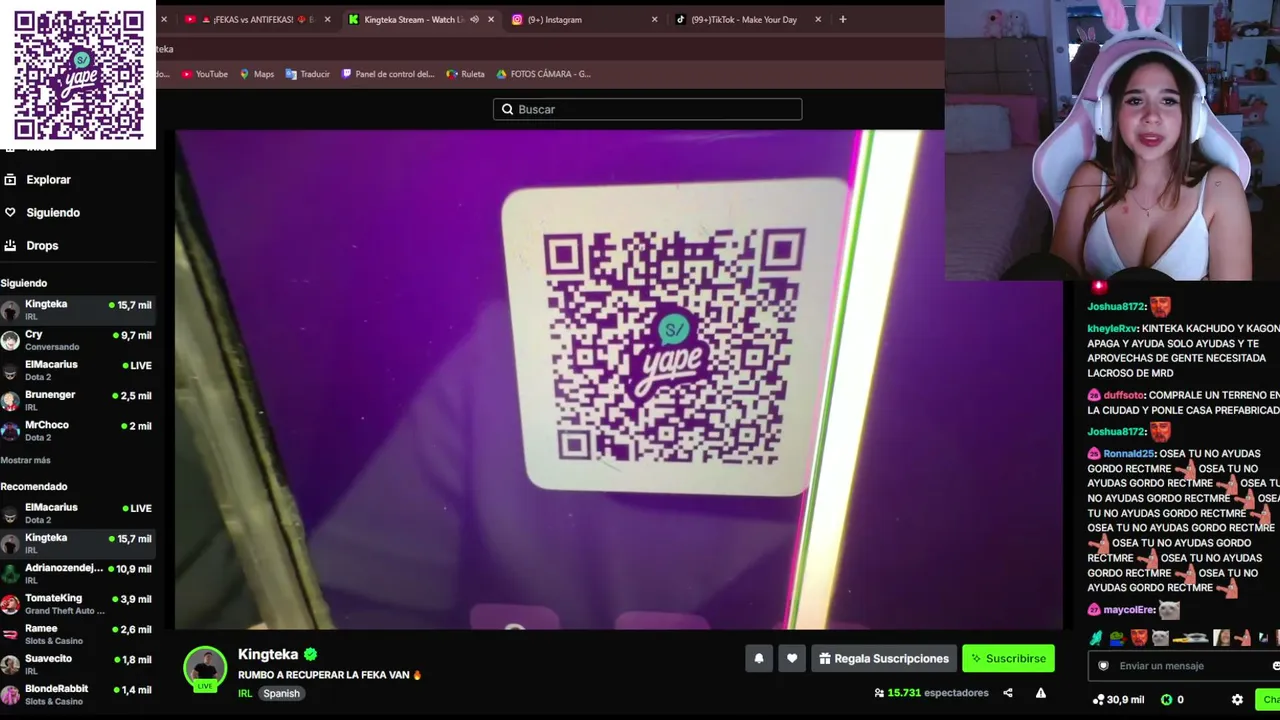This screenshot has height=720, width=1280.
Task: Click the notification bell icon for Kingteka
Action: [759, 658]
